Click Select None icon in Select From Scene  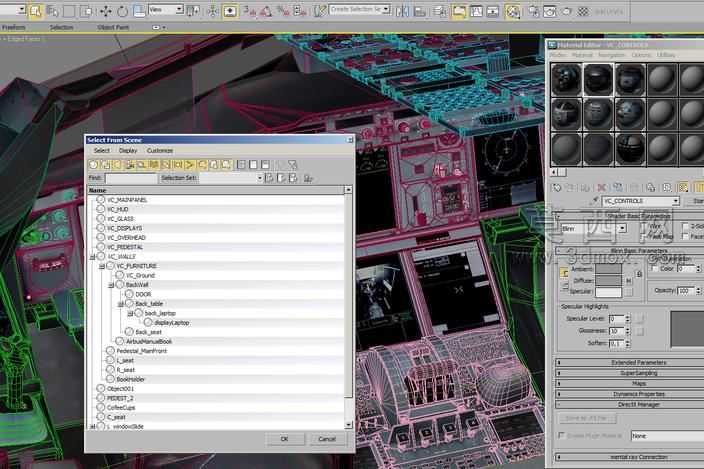(x=253, y=165)
